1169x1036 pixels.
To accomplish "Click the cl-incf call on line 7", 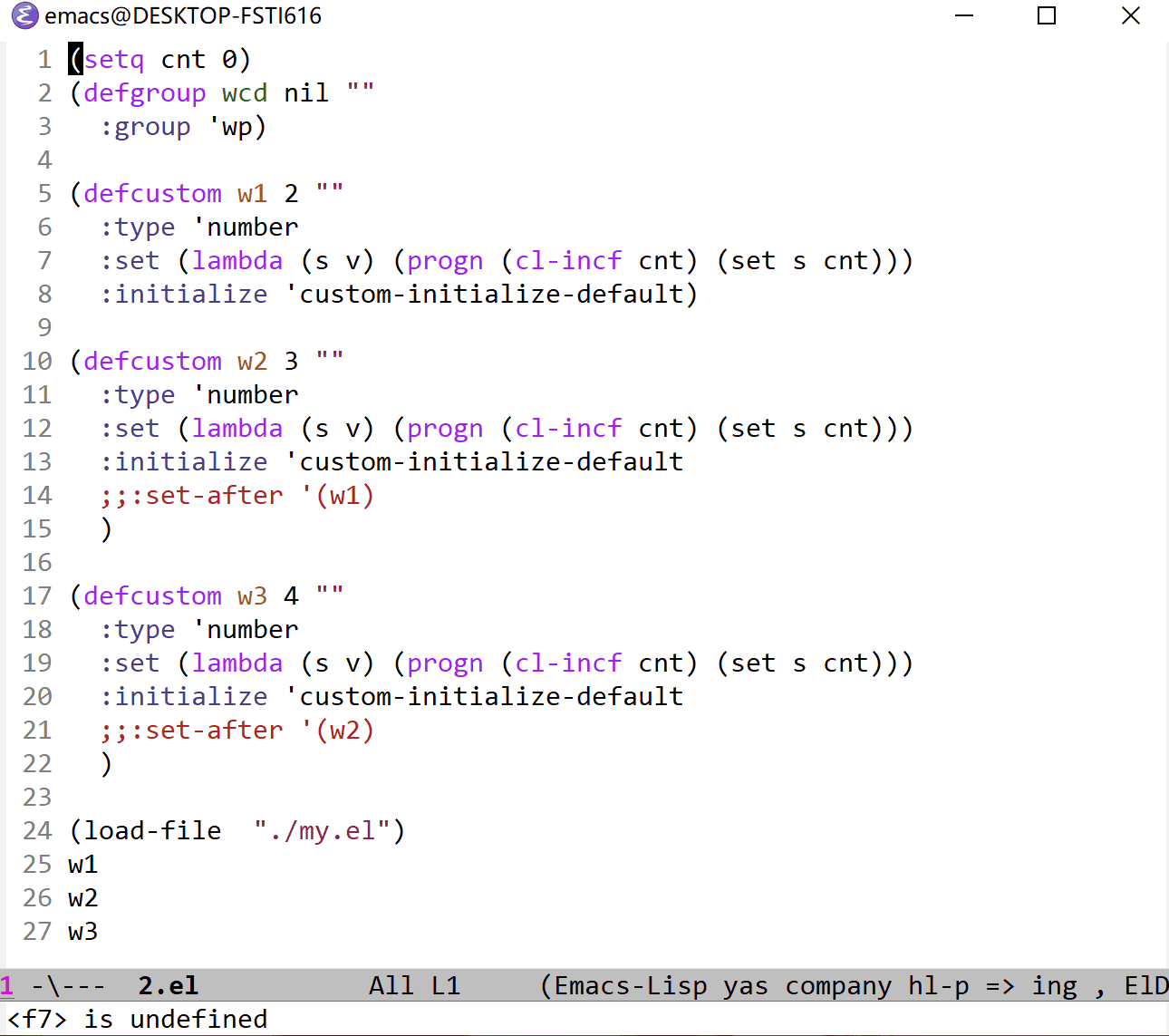I will pos(567,261).
